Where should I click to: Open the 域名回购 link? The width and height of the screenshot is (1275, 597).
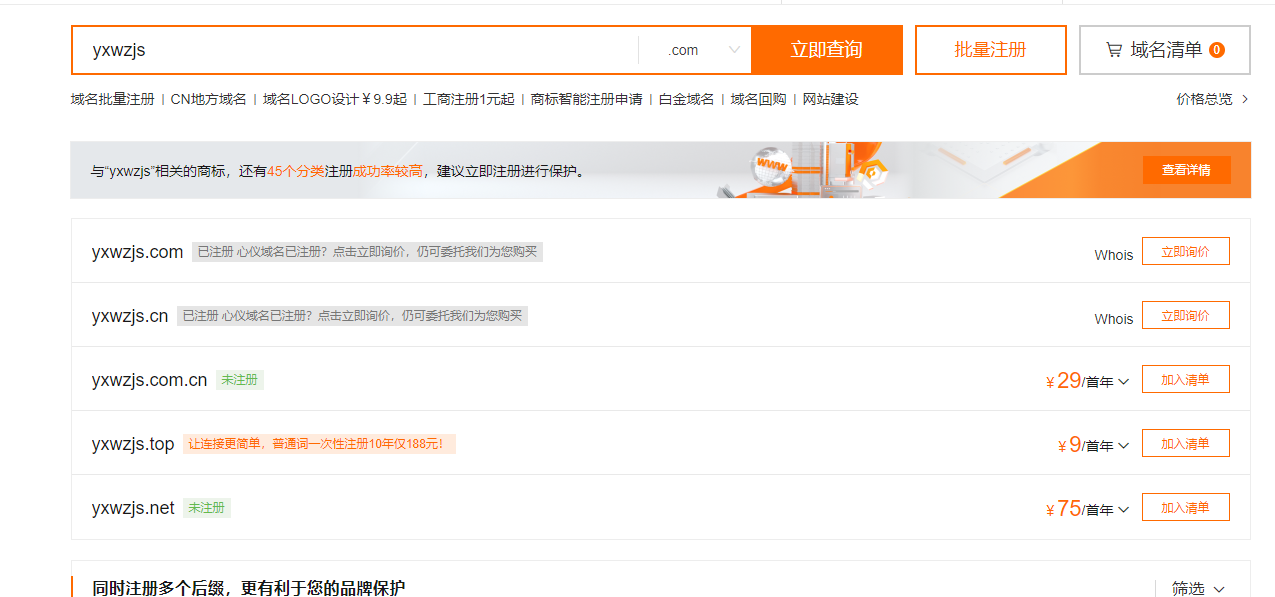[x=759, y=99]
